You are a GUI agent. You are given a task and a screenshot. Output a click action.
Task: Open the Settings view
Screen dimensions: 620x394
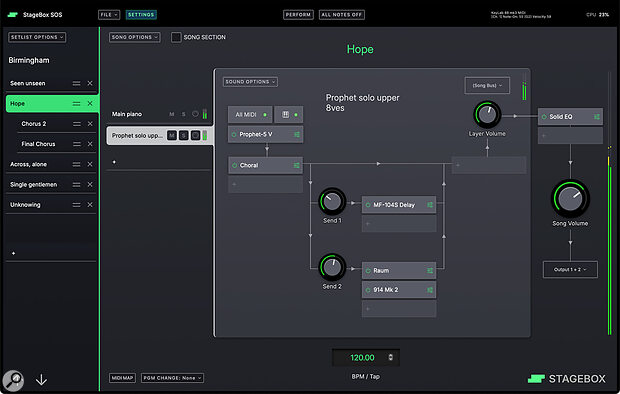point(141,15)
